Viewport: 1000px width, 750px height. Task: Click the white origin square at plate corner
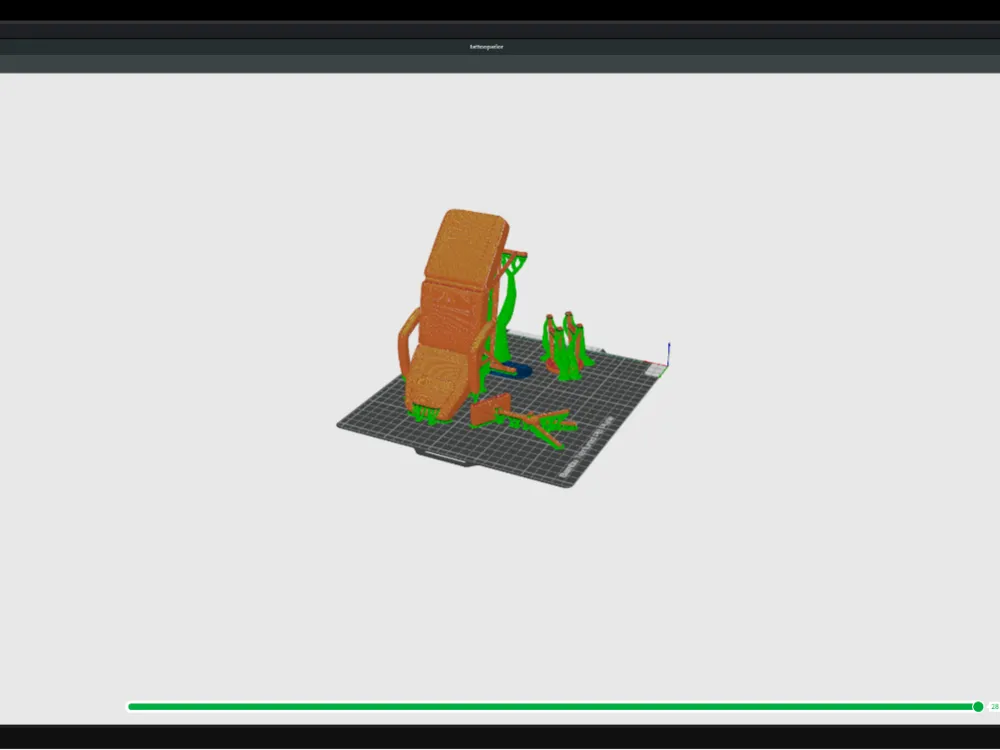(x=654, y=368)
